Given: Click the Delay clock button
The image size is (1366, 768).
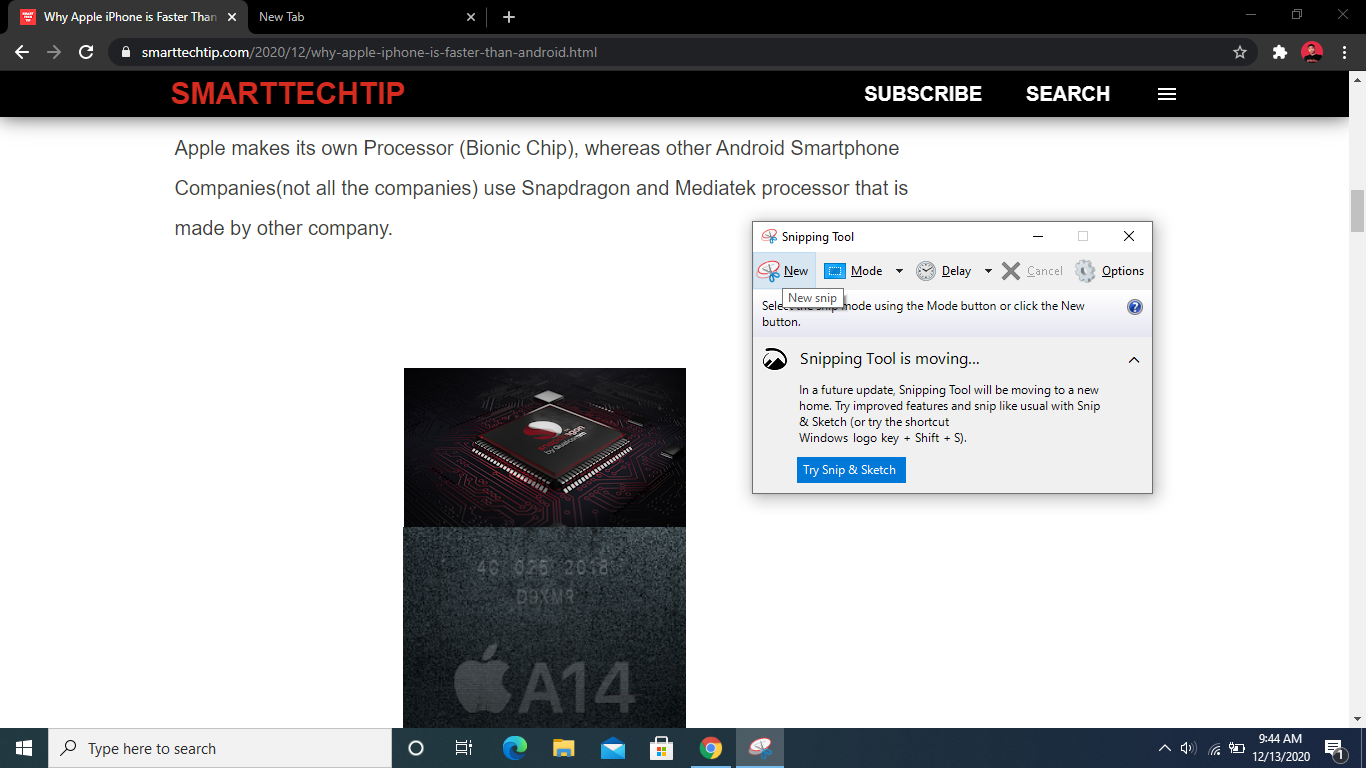Looking at the screenshot, I should pyautogui.click(x=944, y=271).
